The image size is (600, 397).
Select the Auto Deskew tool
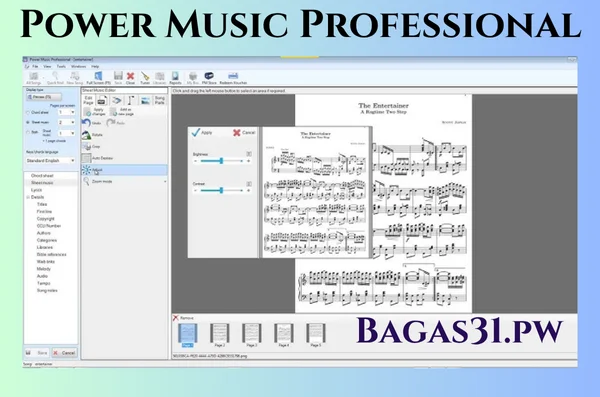98,158
